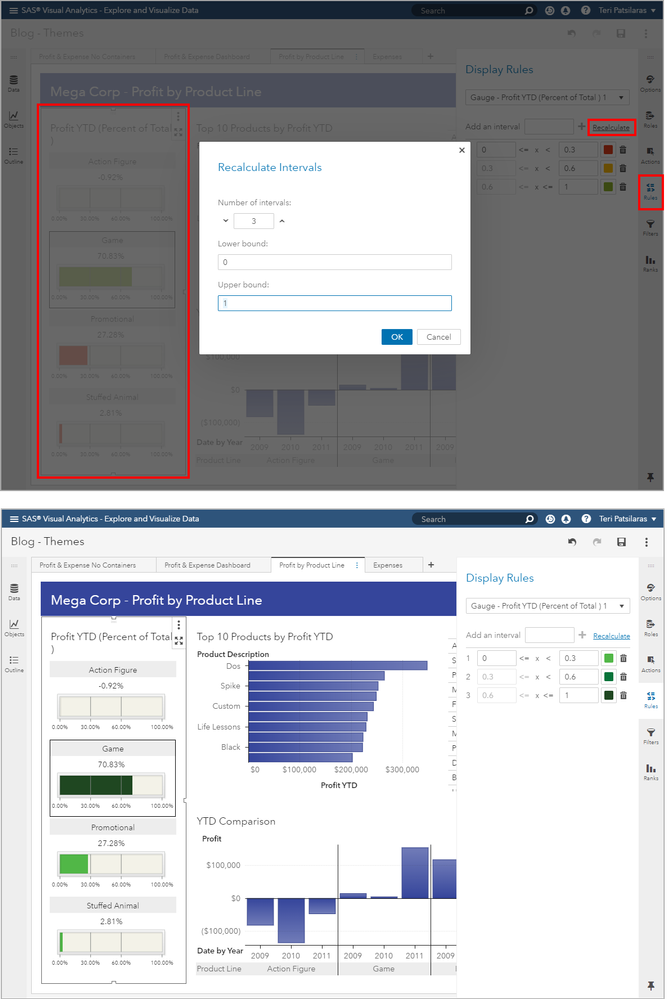This screenshot has height=999, width=667.
Task: Decrease the number of intervals in dialog
Action: (226, 221)
